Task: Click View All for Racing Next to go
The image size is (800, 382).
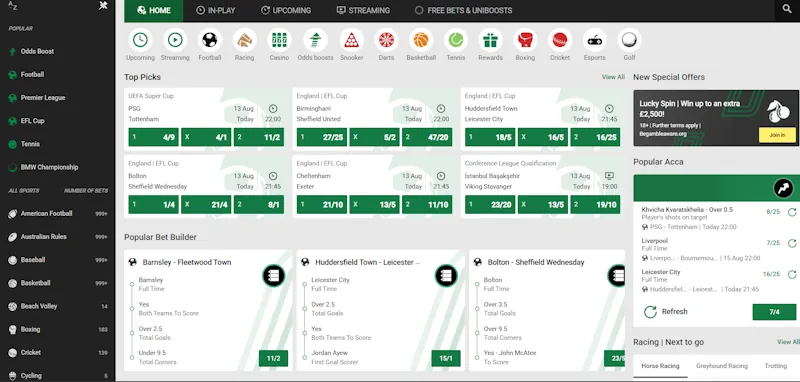Action: click(788, 342)
